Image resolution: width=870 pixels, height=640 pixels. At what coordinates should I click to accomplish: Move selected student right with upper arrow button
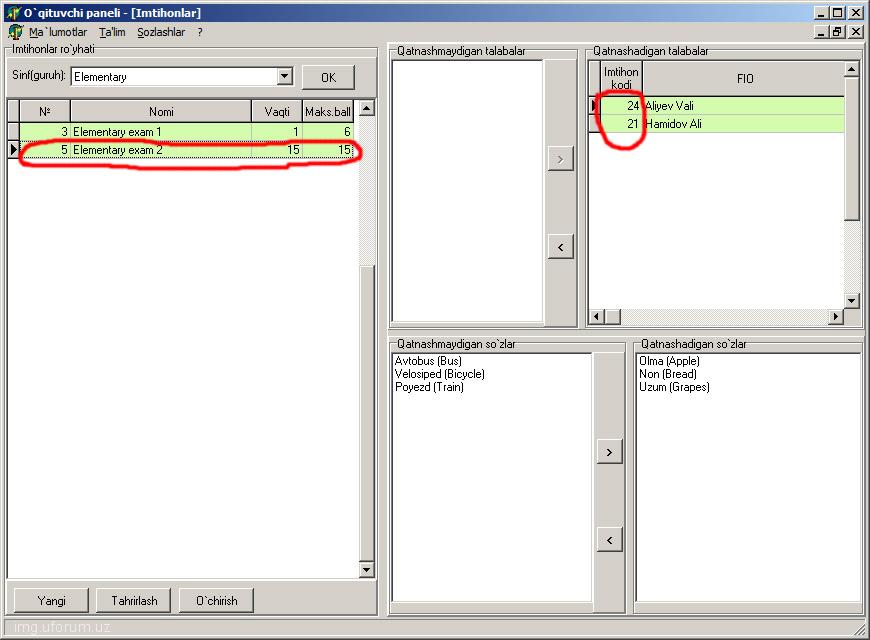[x=560, y=159]
